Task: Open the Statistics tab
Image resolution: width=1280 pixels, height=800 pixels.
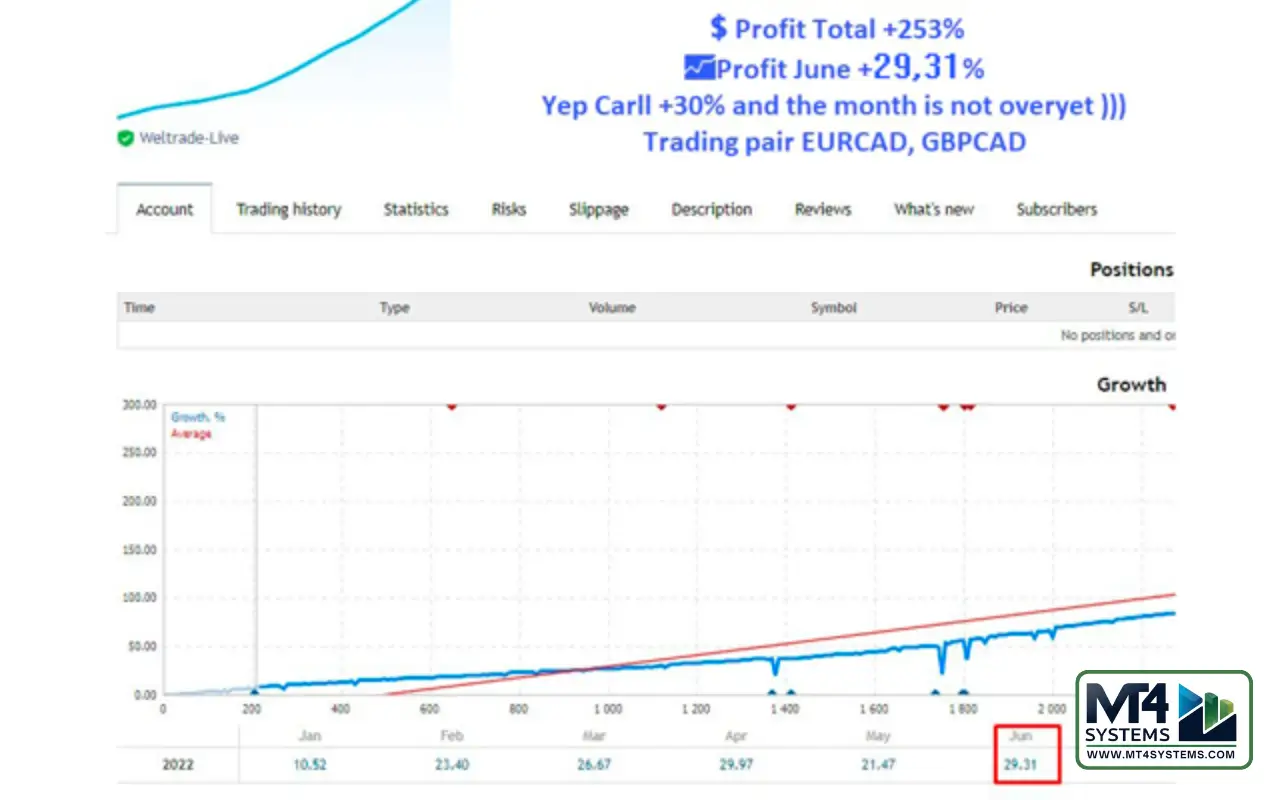Action: 415,210
